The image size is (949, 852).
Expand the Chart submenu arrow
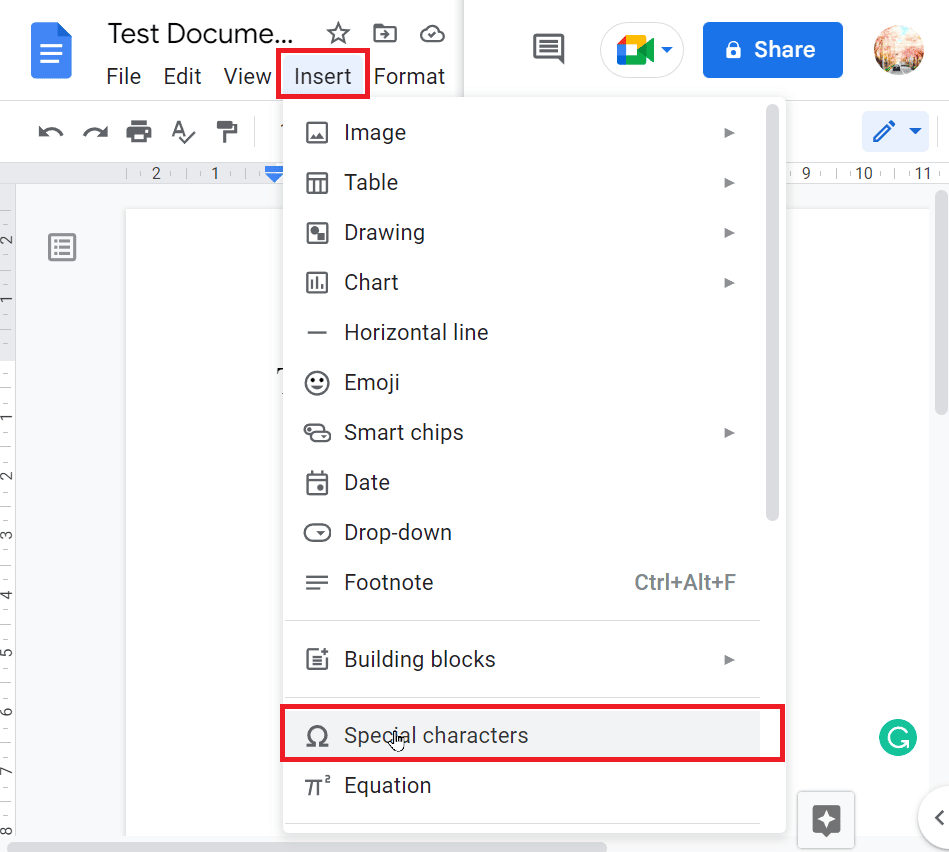point(729,283)
